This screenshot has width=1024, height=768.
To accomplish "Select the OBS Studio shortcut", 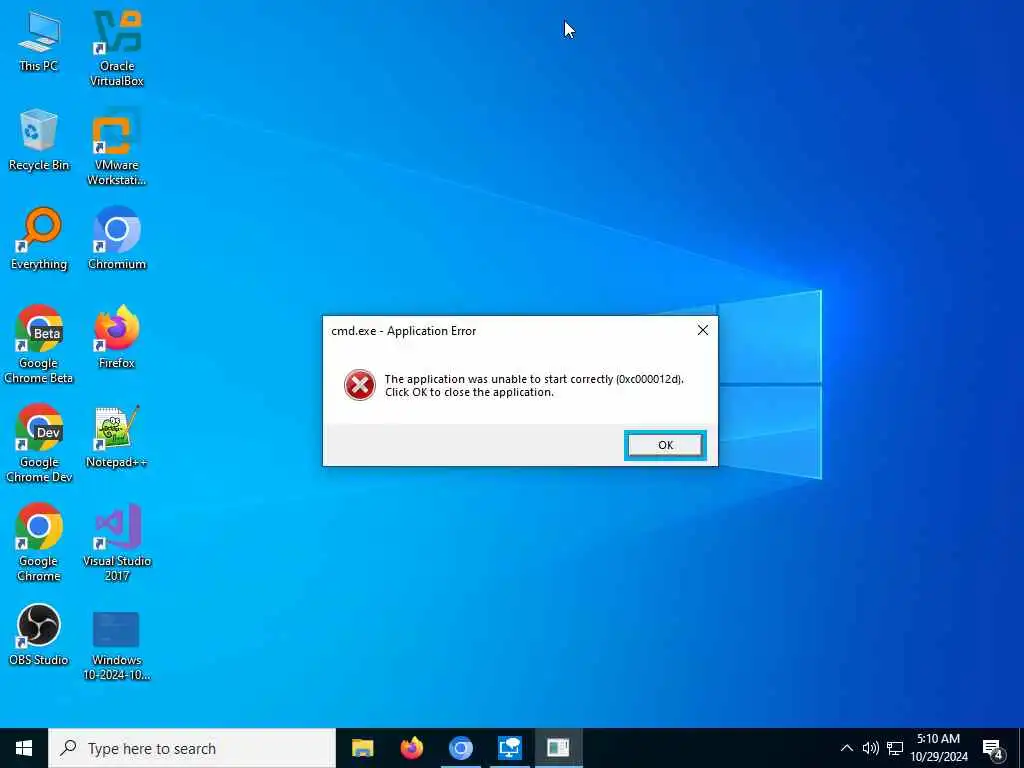I will click(39, 635).
